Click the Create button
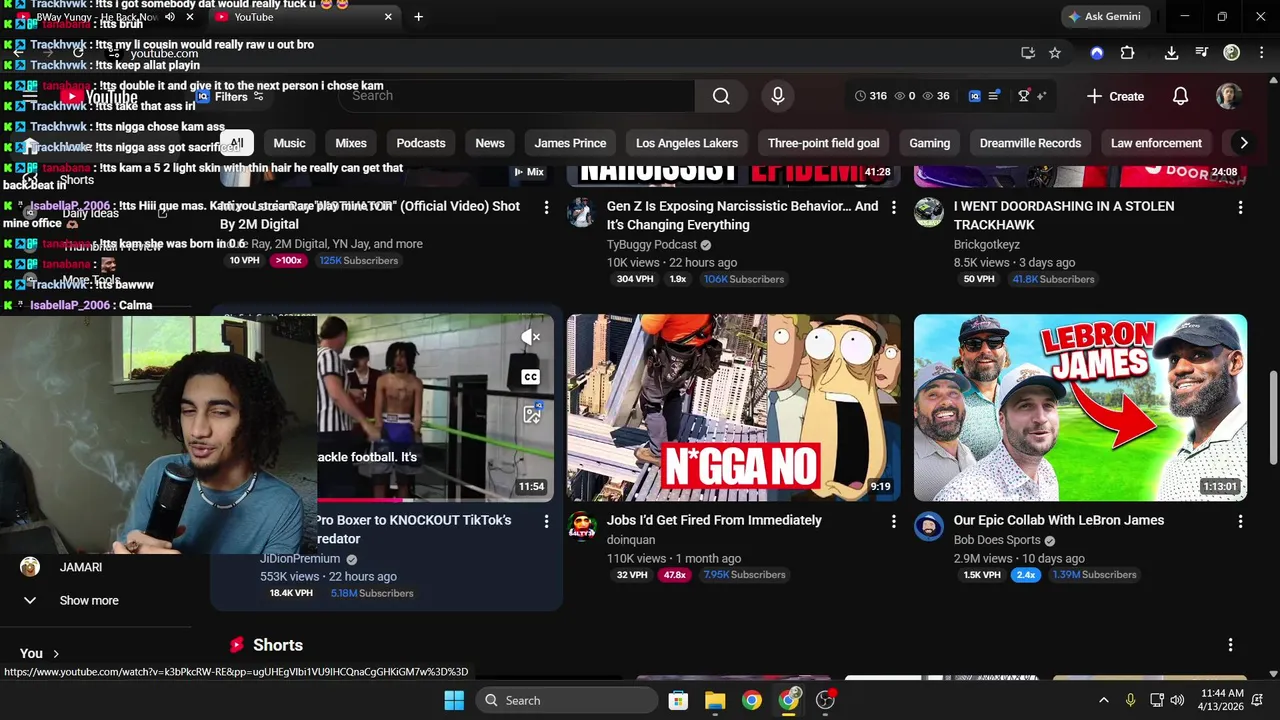Viewport: 1280px width, 720px height. coord(1115,96)
